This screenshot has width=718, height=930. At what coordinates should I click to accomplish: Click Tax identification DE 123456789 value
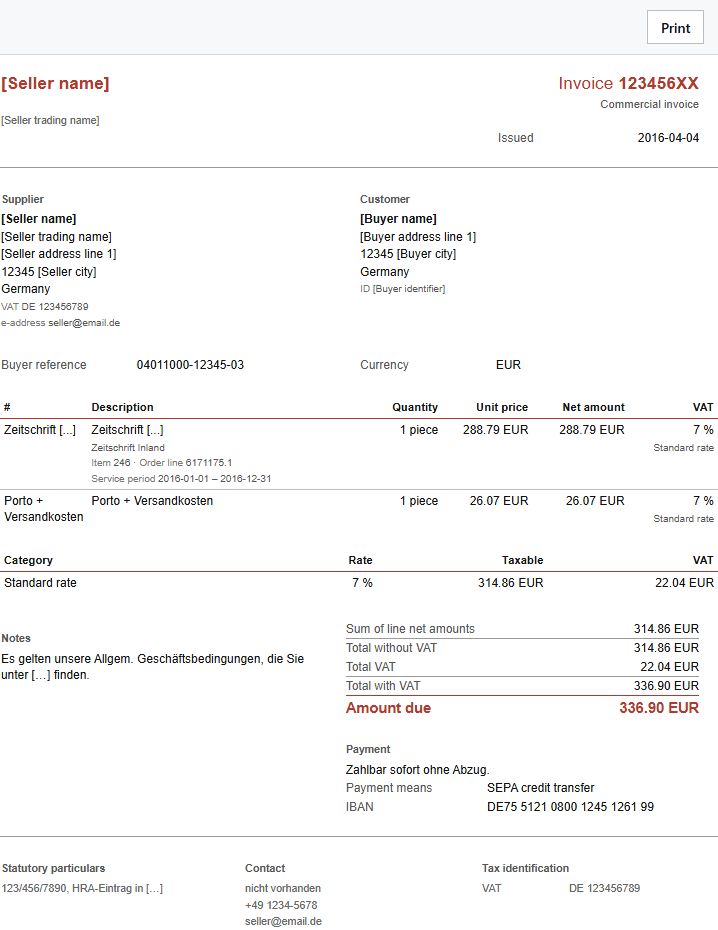tap(605, 888)
